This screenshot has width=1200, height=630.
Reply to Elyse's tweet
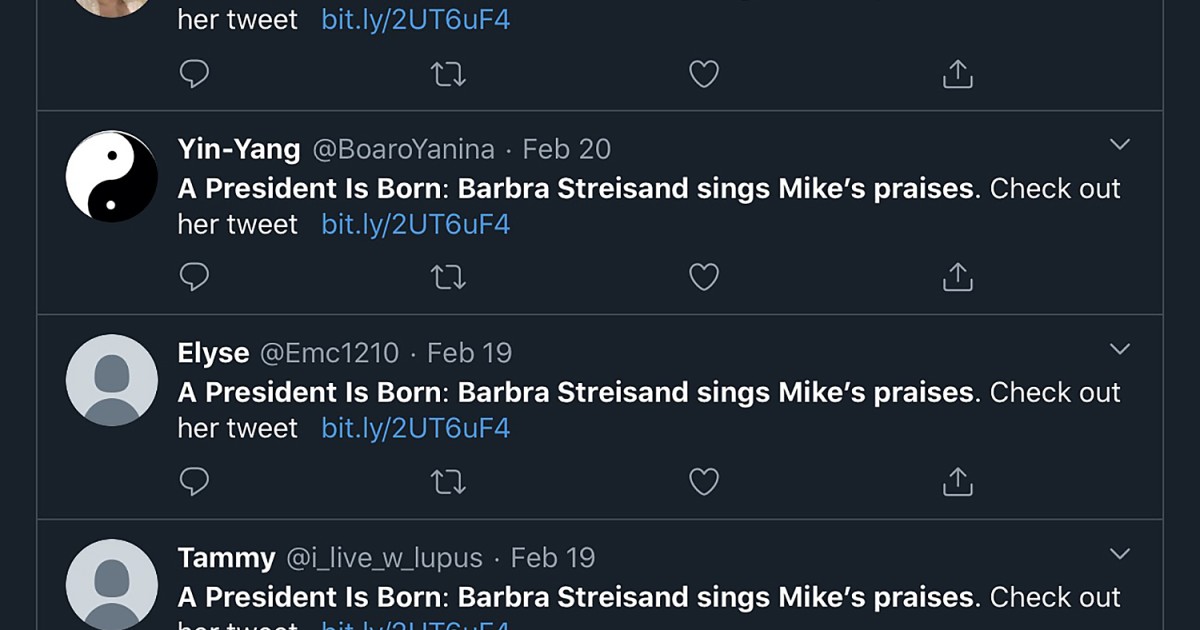pyautogui.click(x=194, y=481)
